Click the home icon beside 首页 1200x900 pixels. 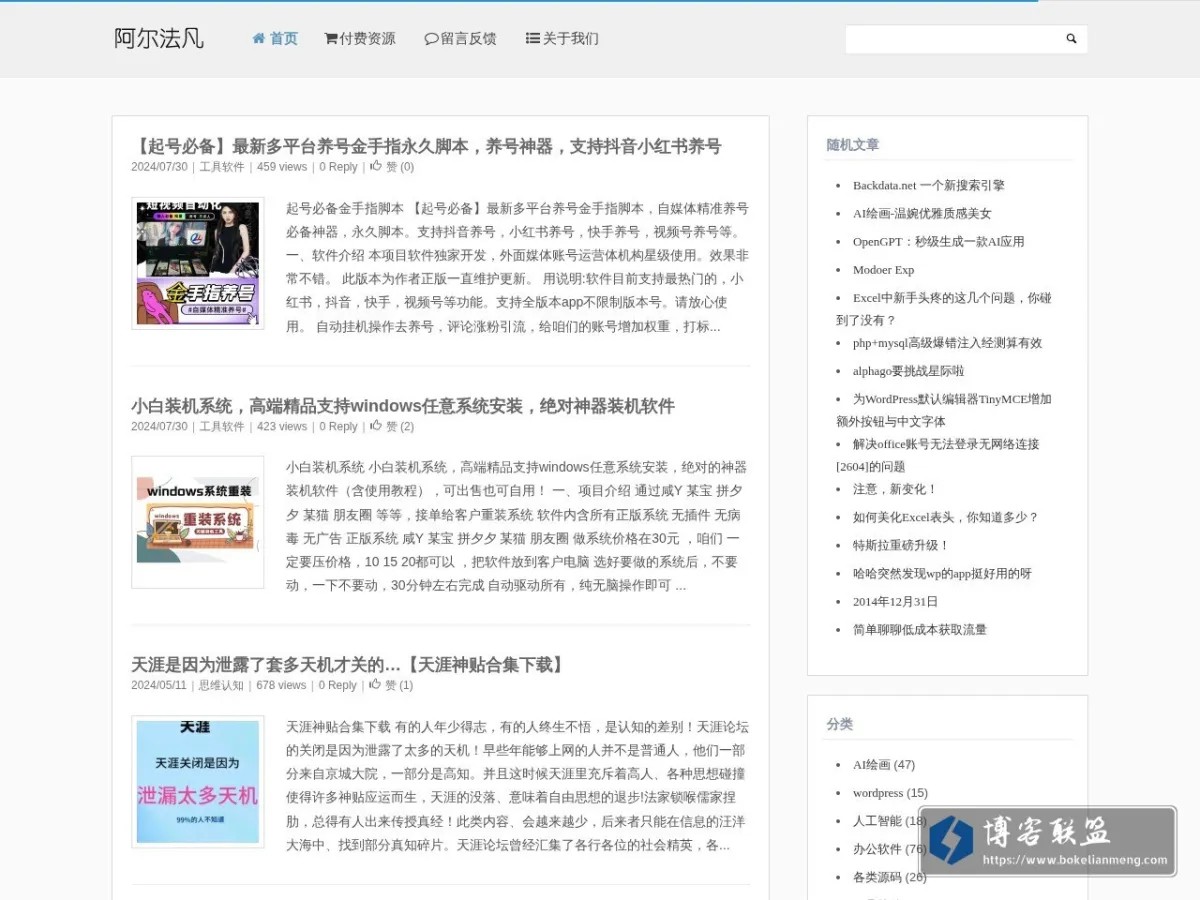pos(259,38)
